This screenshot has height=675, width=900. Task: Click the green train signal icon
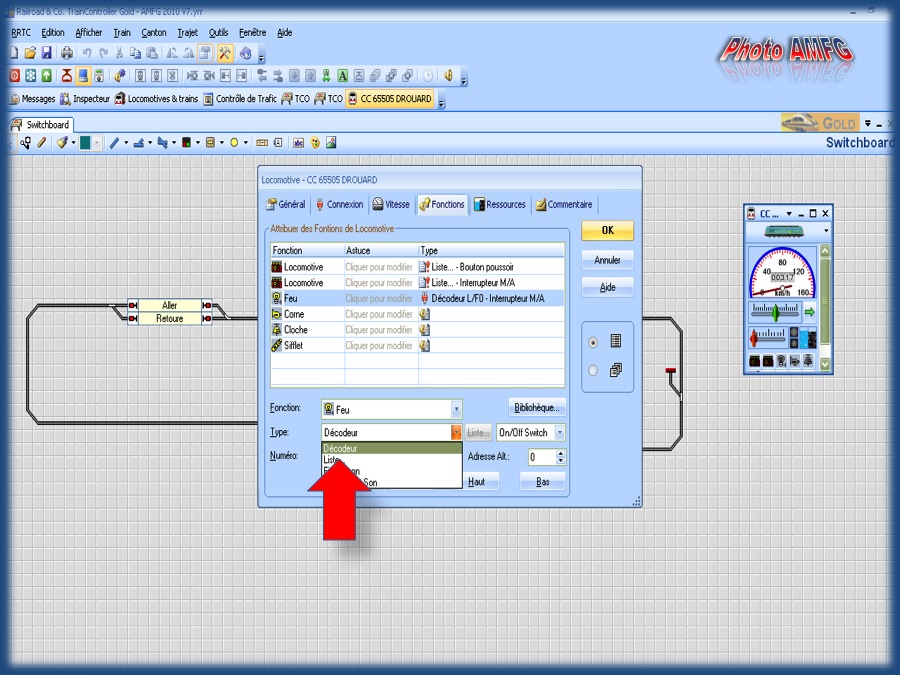click(x=326, y=75)
